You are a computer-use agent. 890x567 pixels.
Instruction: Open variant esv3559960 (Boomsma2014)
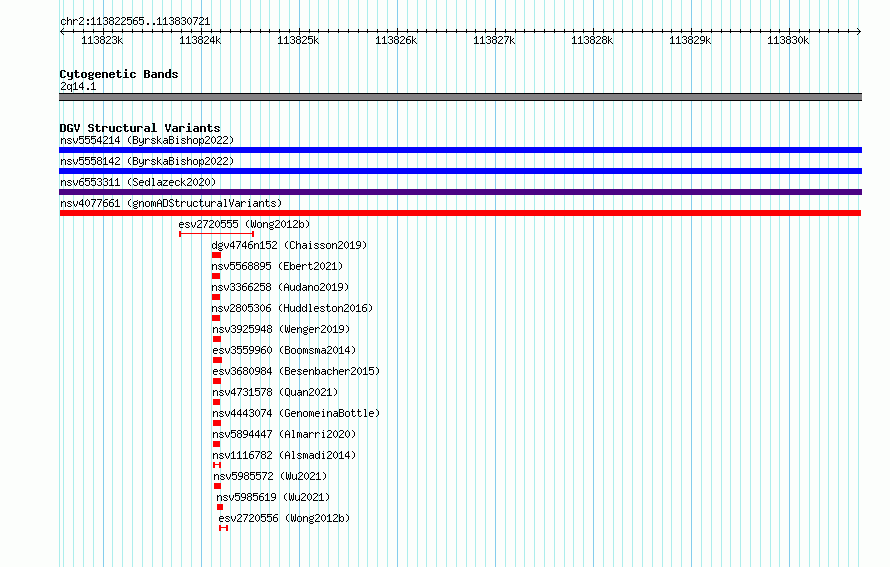coord(284,350)
